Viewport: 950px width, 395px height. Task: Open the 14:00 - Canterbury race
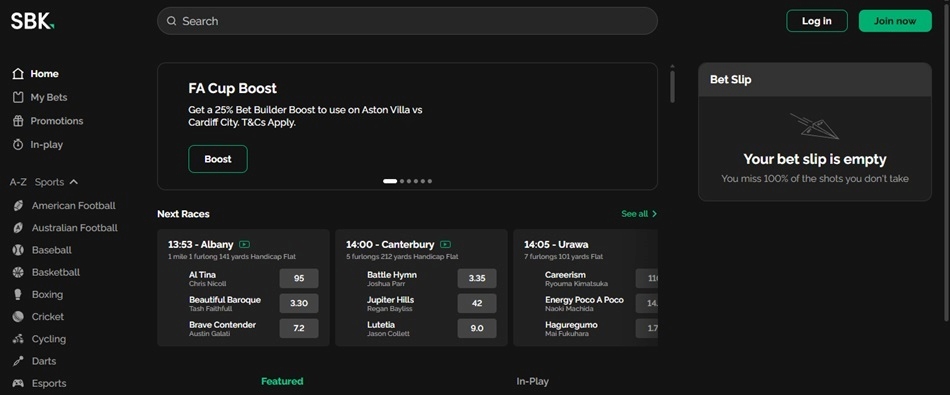coord(390,245)
